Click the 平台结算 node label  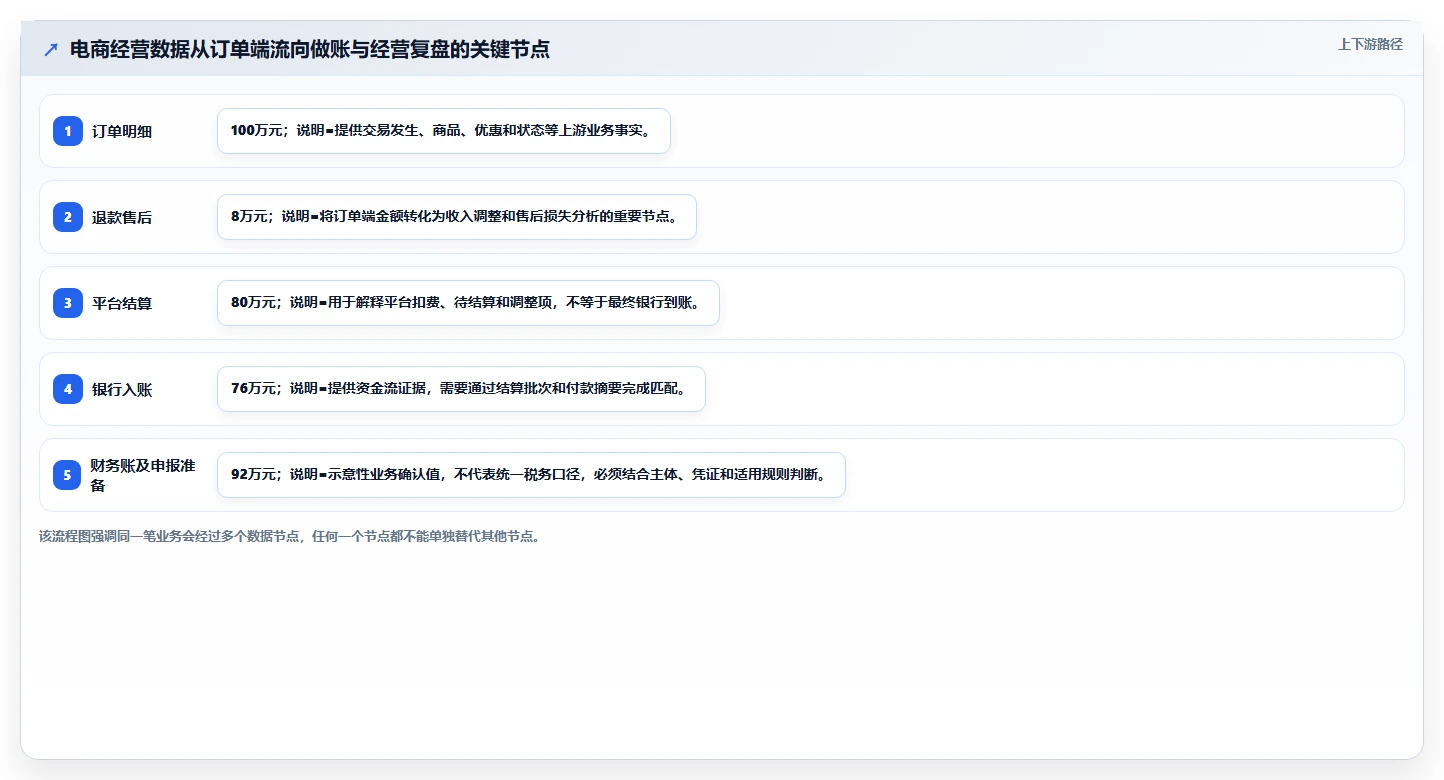pos(122,303)
